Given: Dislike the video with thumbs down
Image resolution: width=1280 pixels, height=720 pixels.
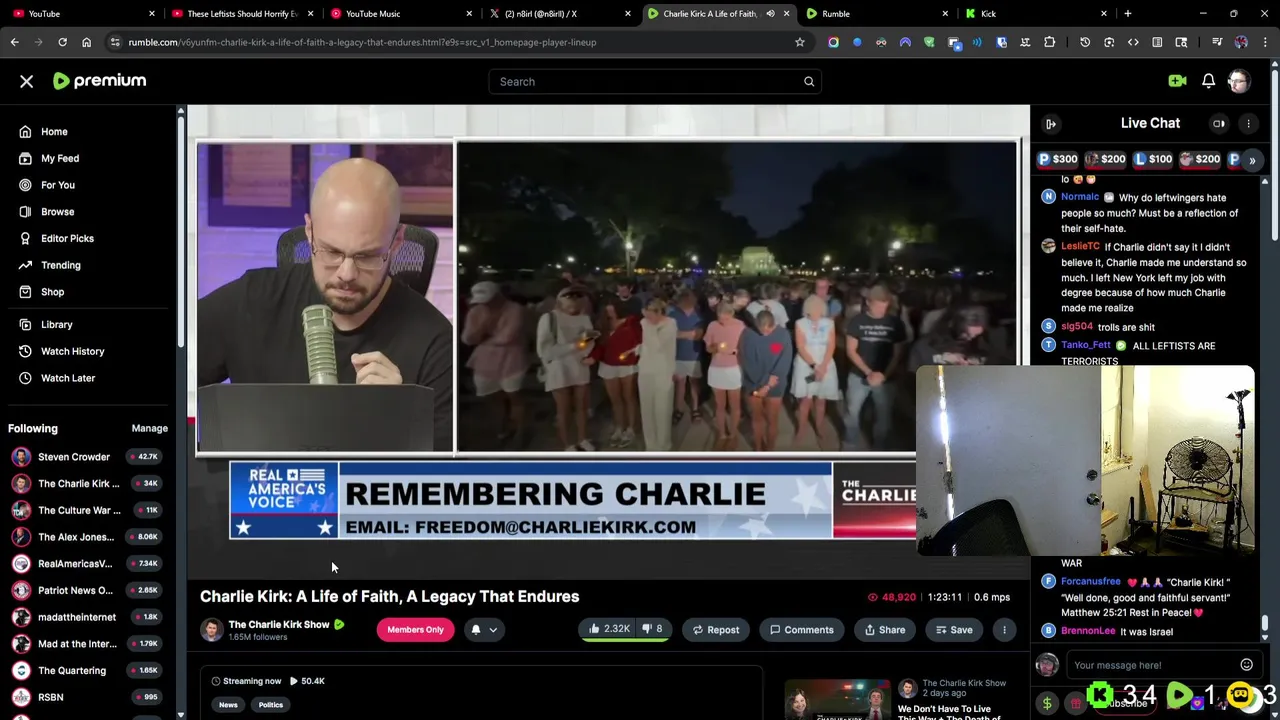Looking at the screenshot, I should (652, 629).
